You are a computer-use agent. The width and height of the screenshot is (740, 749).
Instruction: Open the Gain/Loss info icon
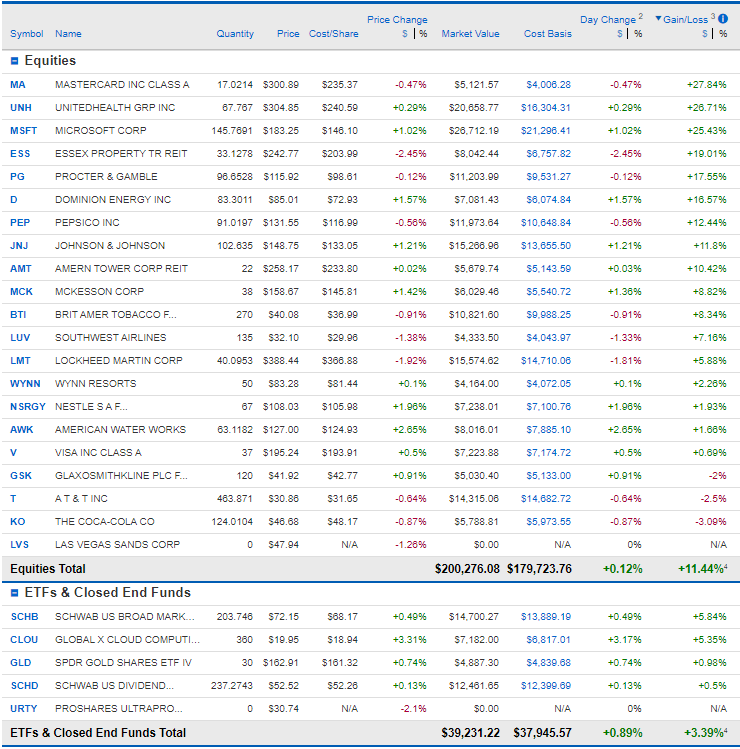723,19
